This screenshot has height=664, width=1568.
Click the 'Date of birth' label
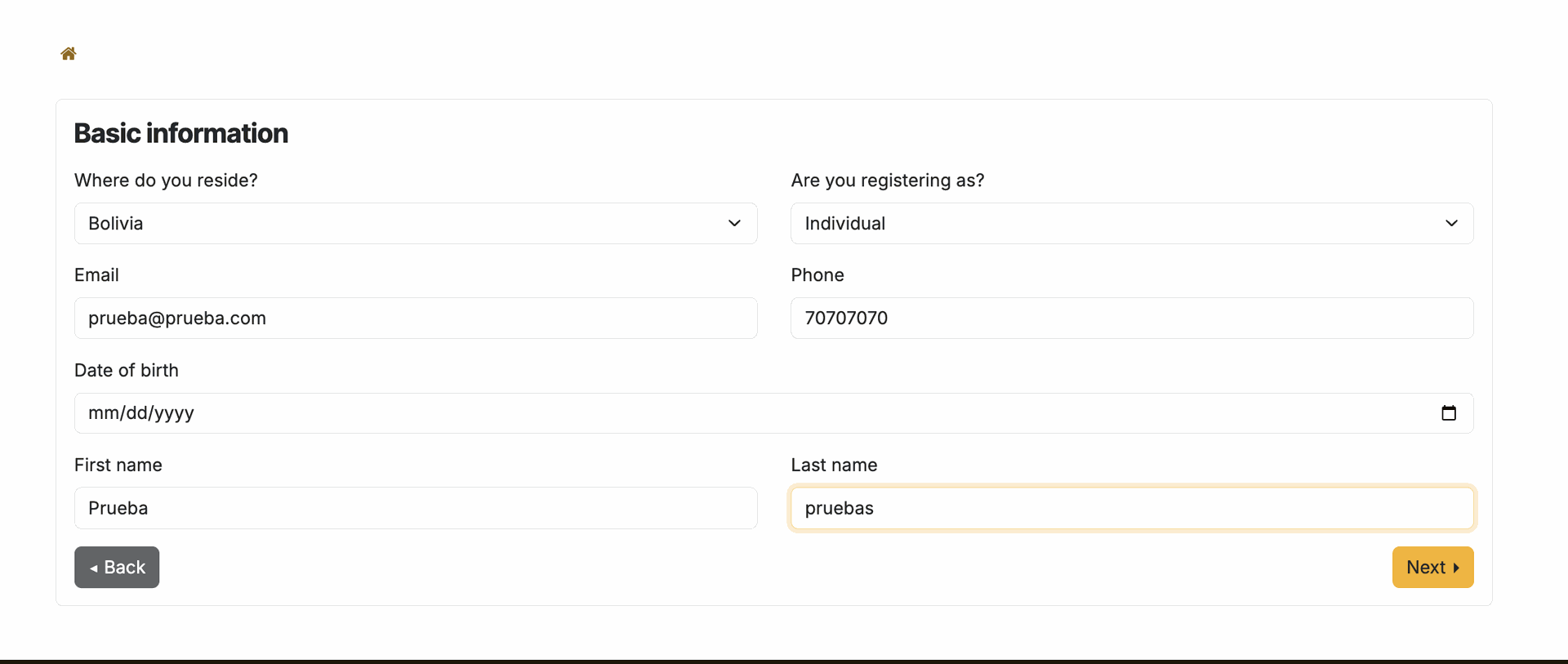click(x=127, y=371)
